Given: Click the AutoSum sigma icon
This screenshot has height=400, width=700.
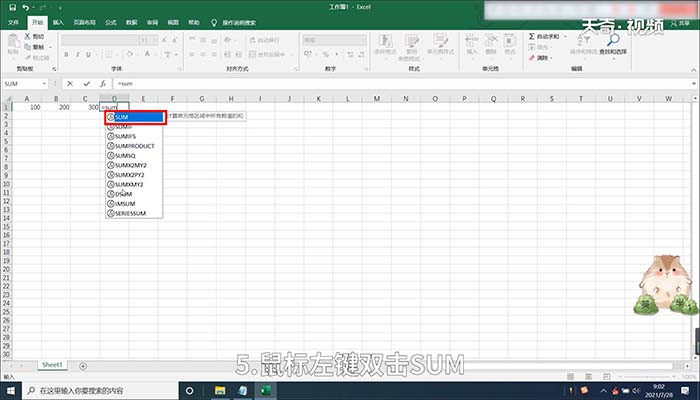Looking at the screenshot, I should (x=532, y=36).
